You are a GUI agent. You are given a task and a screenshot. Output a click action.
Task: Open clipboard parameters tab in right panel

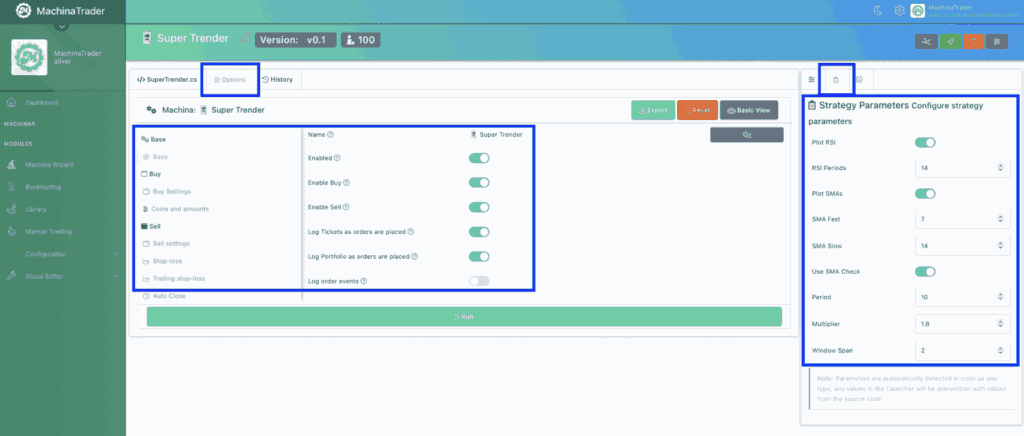tap(836, 80)
